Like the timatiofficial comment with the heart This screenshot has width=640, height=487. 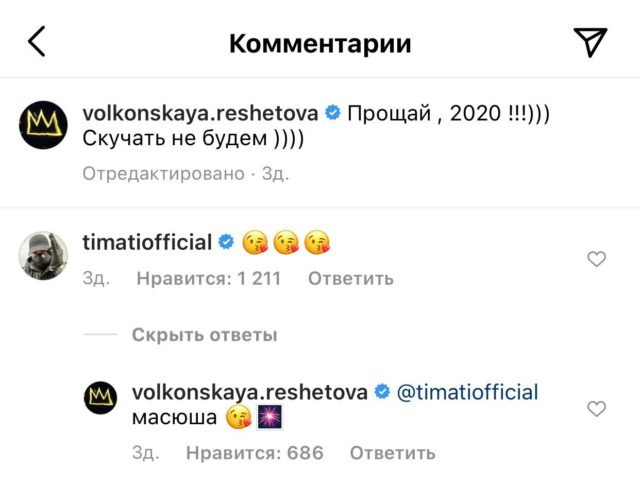[x=596, y=260]
